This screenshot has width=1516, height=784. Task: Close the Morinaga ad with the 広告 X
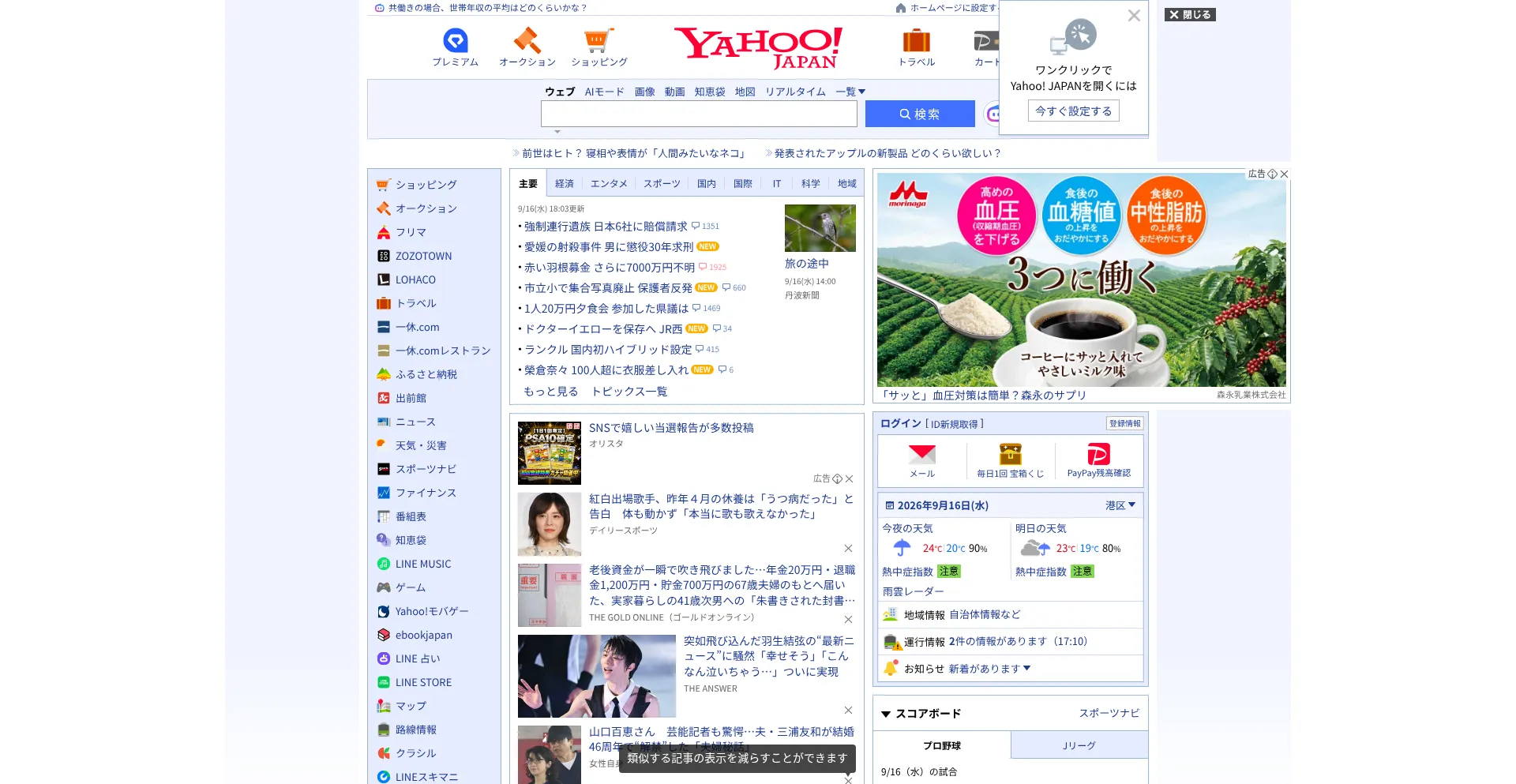click(x=1284, y=174)
